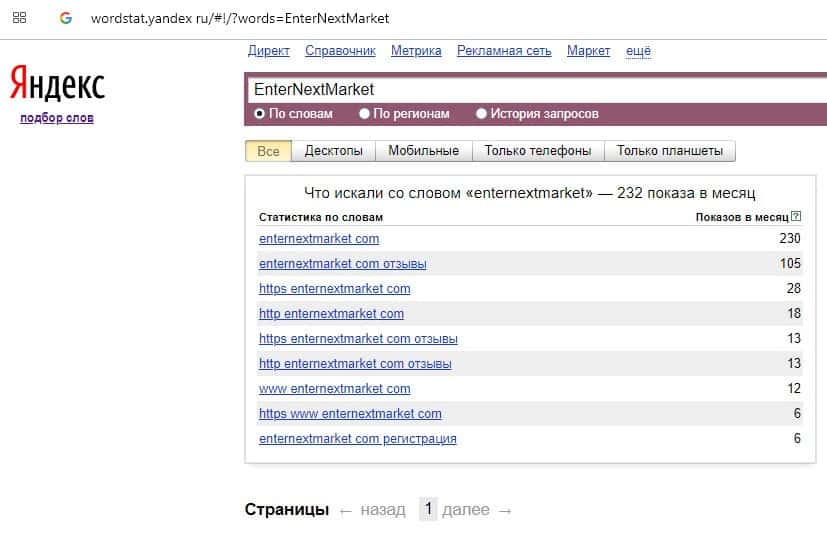827x540 pixels.
Task: Select the История запросов radio button
Action: point(482,114)
